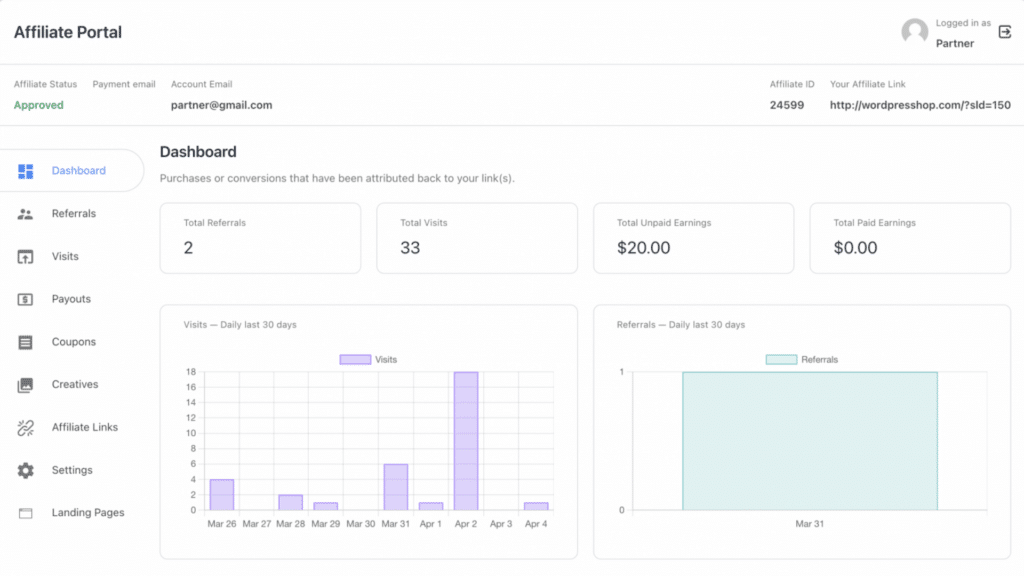
Task: Click the logout icon top right
Action: [x=1004, y=32]
